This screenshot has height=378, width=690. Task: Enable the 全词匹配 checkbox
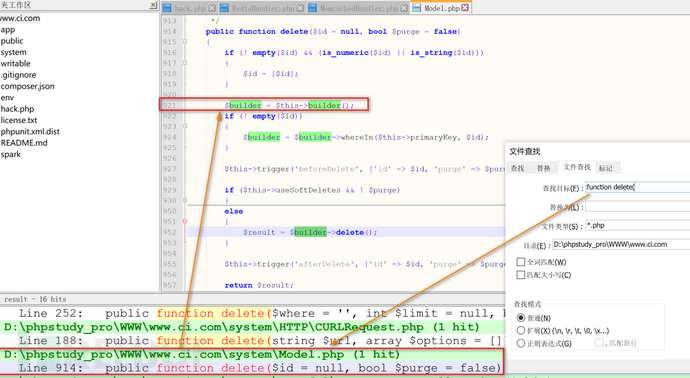pos(521,262)
